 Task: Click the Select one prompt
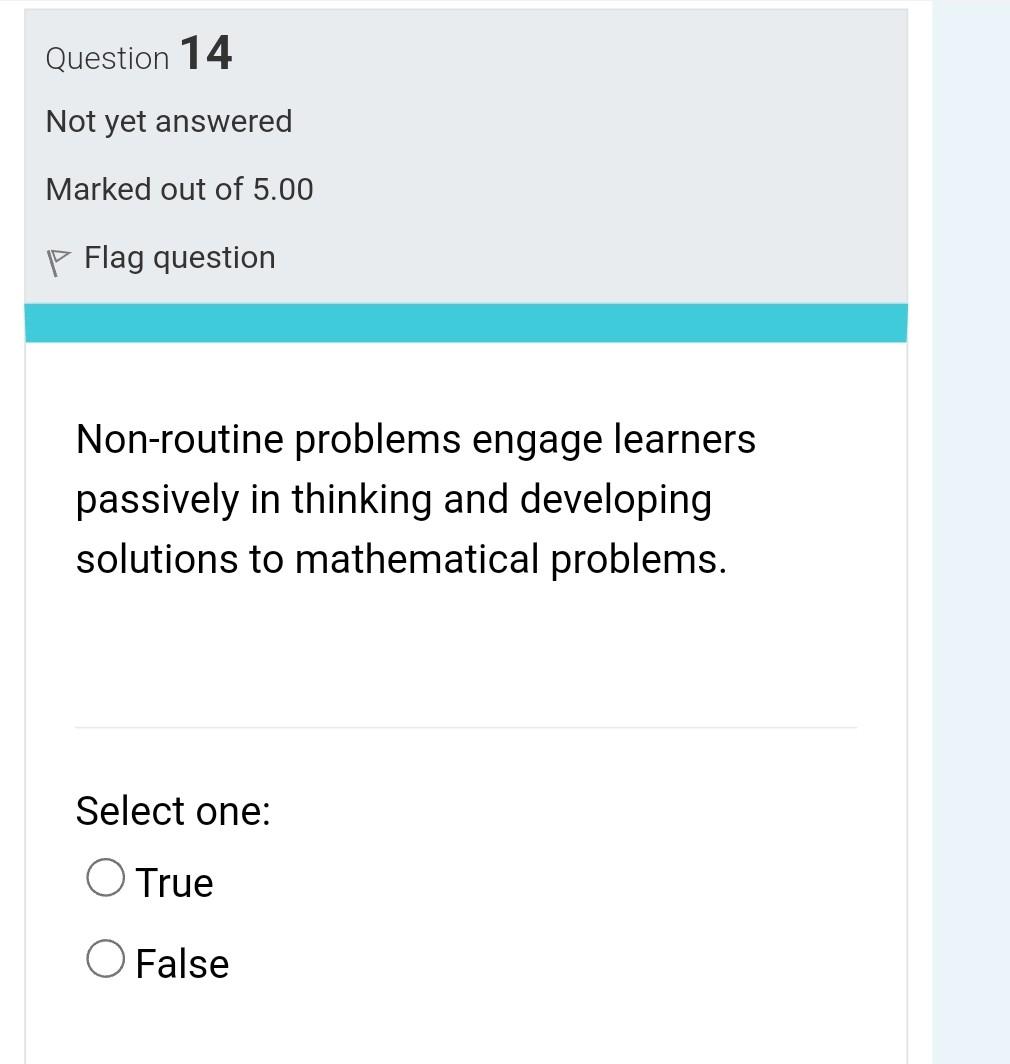point(172,810)
